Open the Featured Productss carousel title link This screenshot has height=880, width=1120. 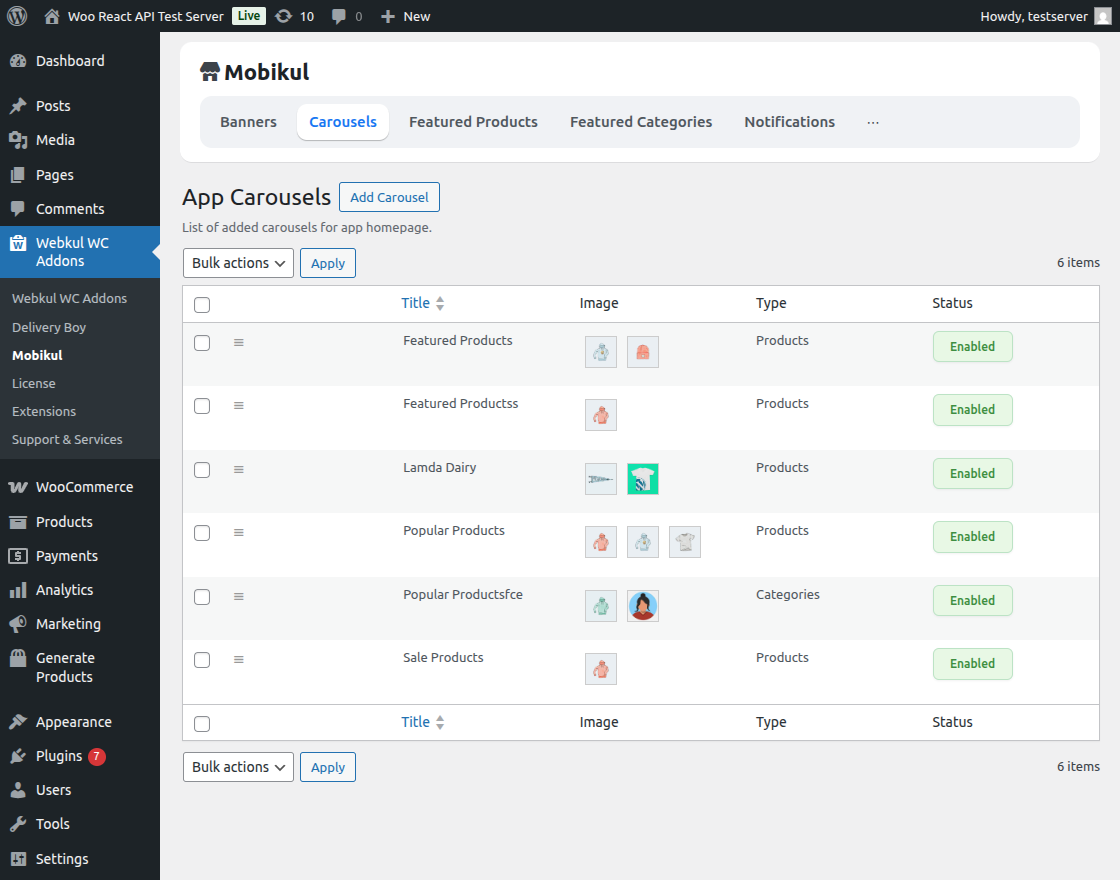(461, 403)
